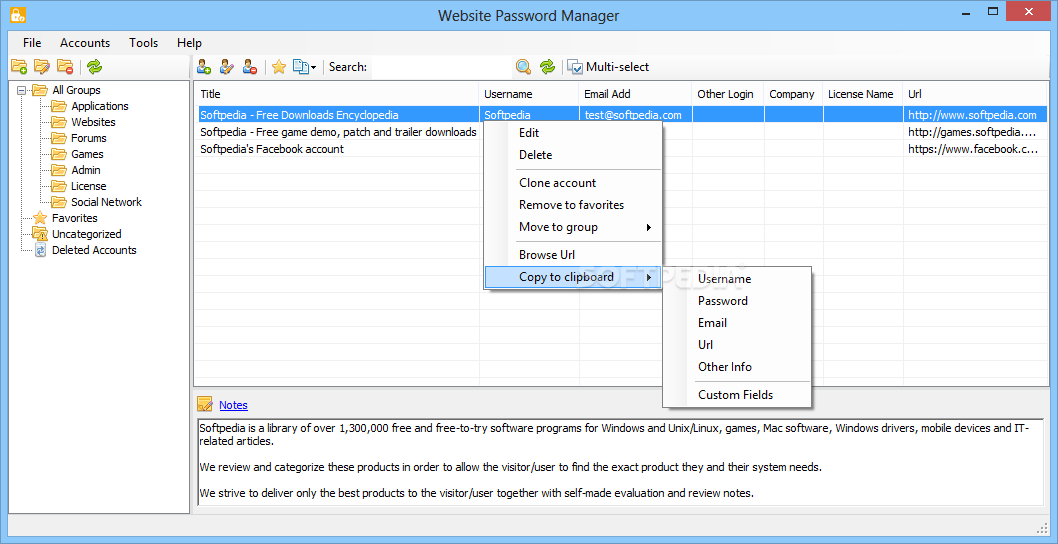Screen dimensions: 1058x544
Task: Choose Remove to favorites
Action: tap(573, 205)
